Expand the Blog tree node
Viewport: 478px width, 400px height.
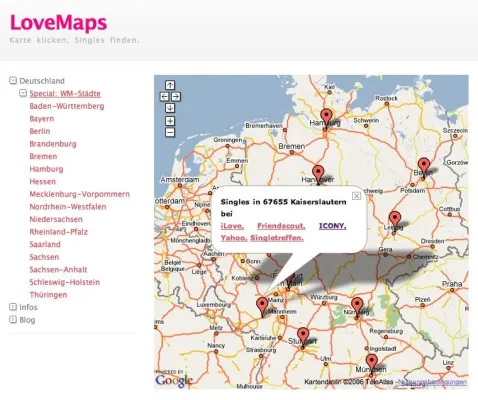pyautogui.click(x=13, y=319)
